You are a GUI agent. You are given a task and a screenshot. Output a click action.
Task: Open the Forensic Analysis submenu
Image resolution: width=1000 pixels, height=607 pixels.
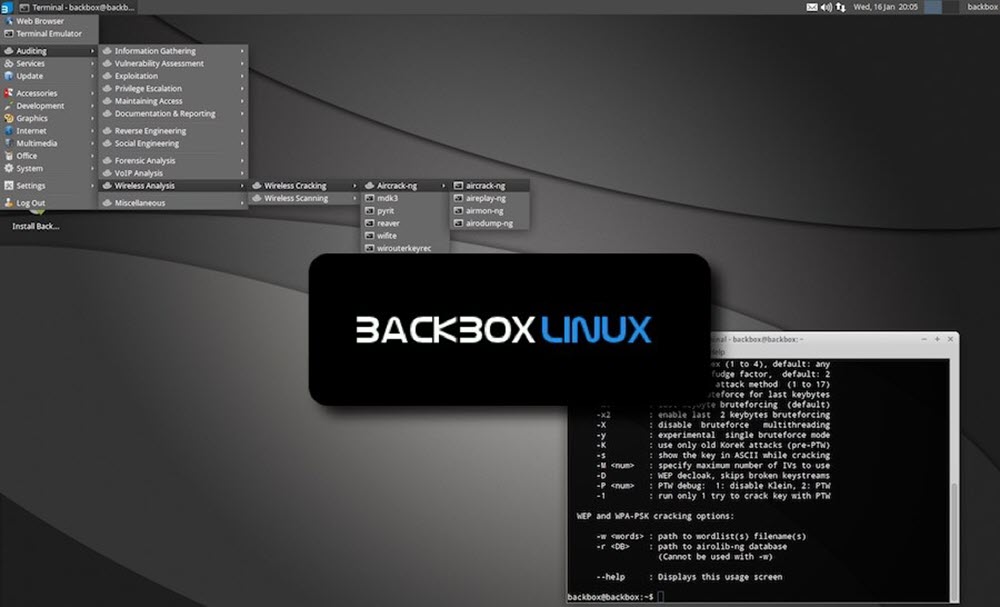(x=173, y=161)
